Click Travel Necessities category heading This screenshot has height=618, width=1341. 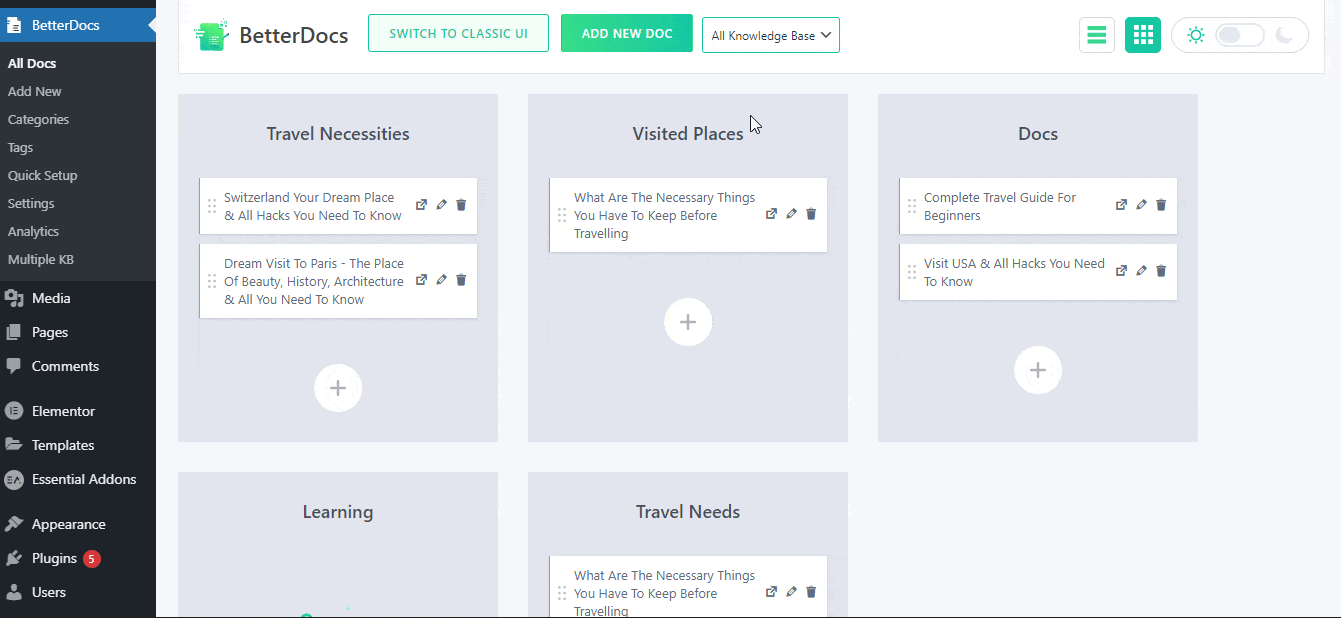pos(338,134)
